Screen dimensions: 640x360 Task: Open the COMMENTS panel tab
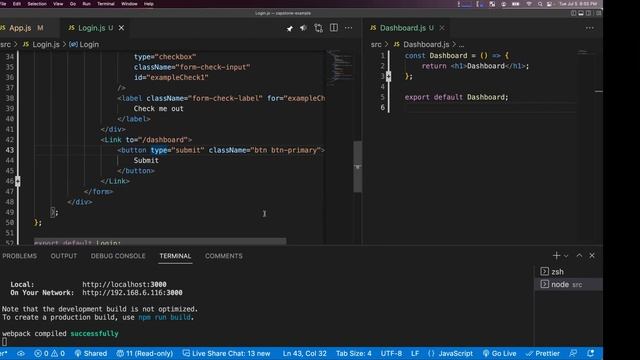tap(224, 256)
